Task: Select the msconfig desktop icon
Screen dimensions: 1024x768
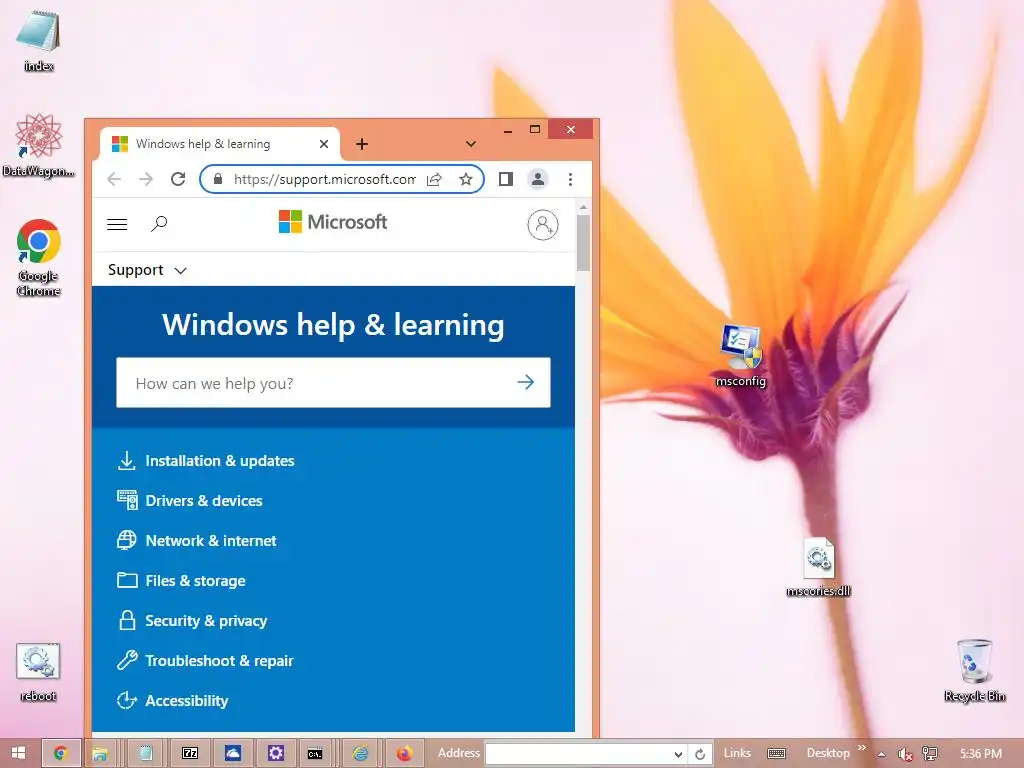Action: 741,356
